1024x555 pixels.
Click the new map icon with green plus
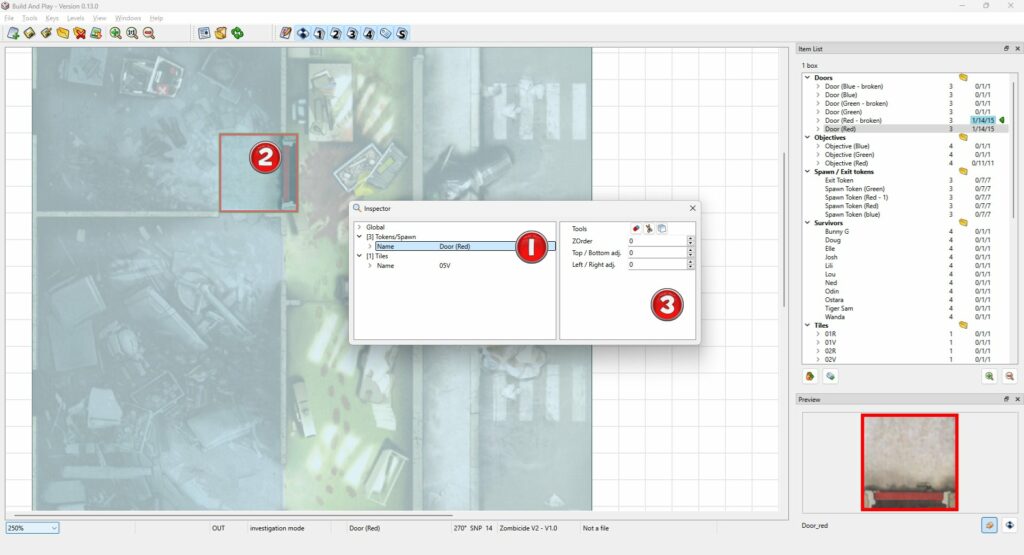13,33
